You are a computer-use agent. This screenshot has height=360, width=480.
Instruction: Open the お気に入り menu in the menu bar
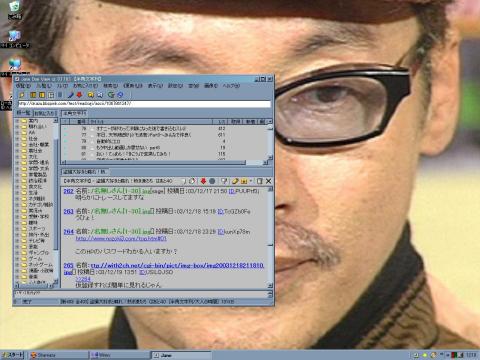click(85, 86)
